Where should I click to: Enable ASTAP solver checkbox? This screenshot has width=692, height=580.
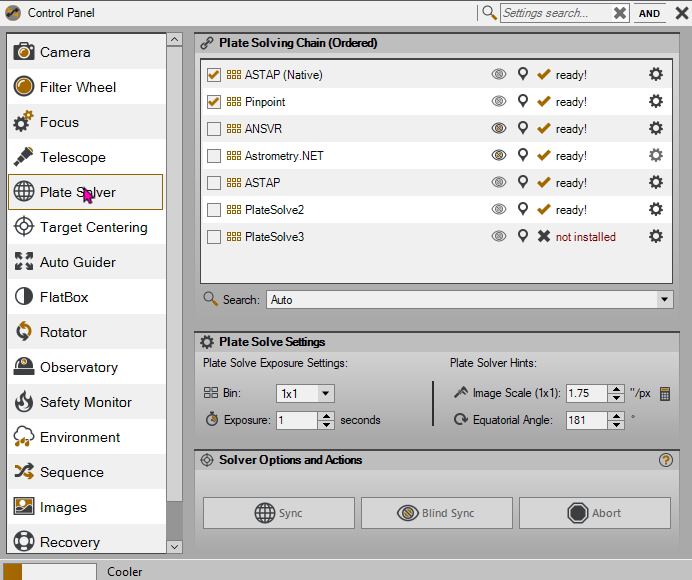click(214, 183)
